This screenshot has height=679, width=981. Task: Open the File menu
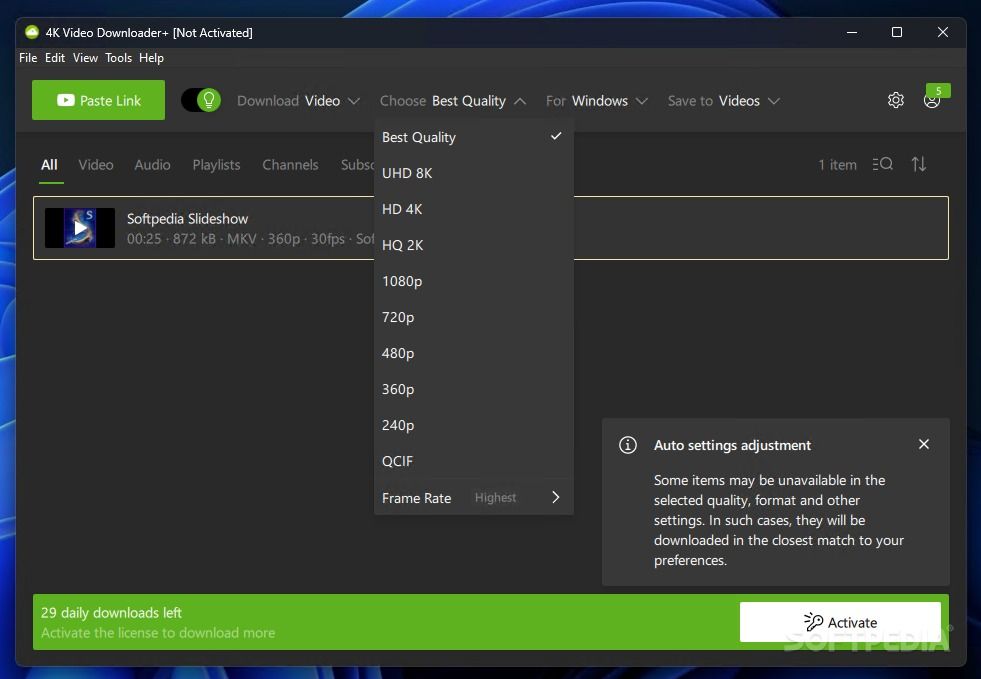point(28,58)
